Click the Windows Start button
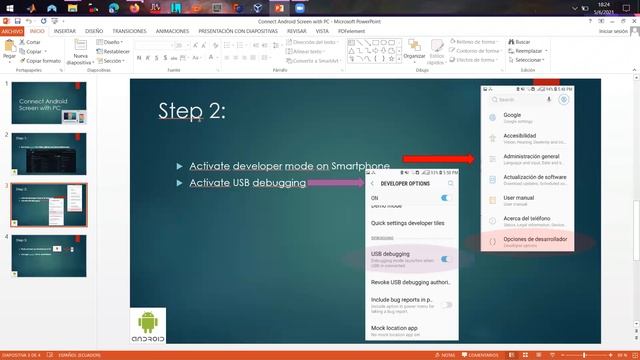This screenshot has height=360, width=640. (9, 8)
